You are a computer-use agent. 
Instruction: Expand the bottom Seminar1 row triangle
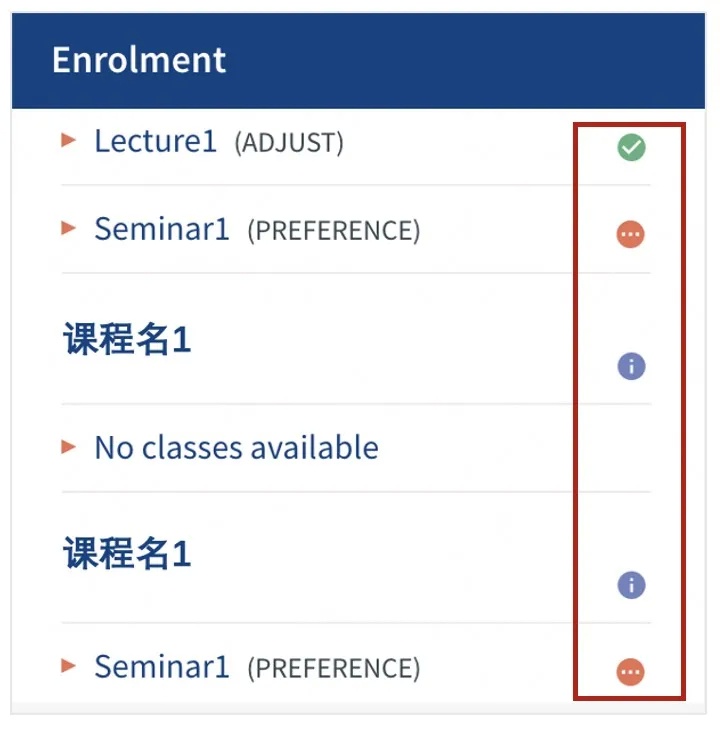[x=68, y=665]
